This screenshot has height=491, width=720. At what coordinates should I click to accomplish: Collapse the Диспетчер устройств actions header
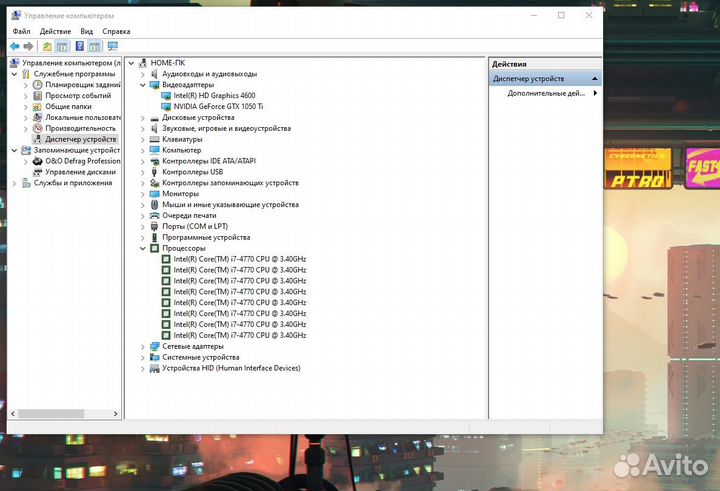(595, 78)
